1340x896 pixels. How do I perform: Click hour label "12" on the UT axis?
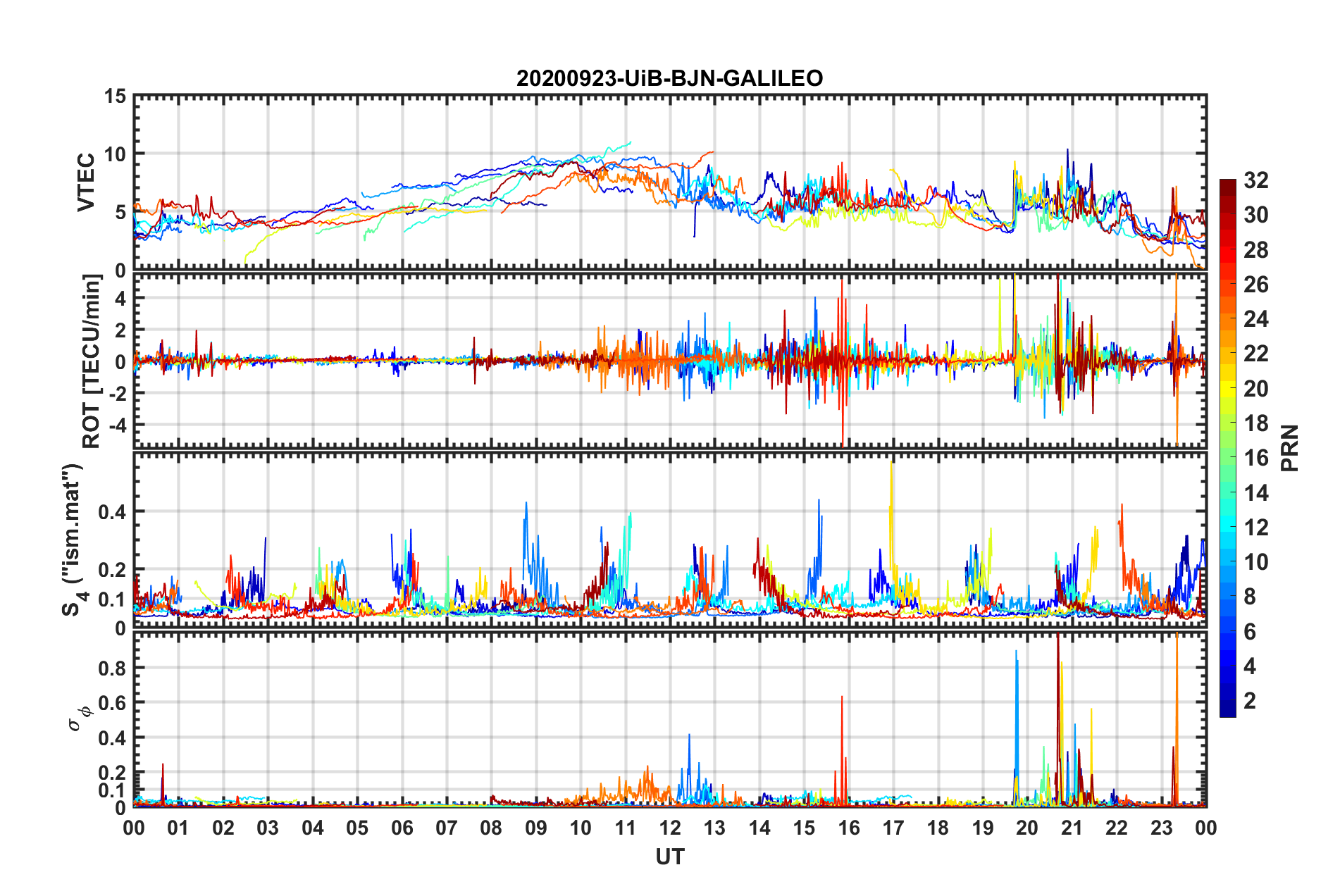click(x=670, y=828)
